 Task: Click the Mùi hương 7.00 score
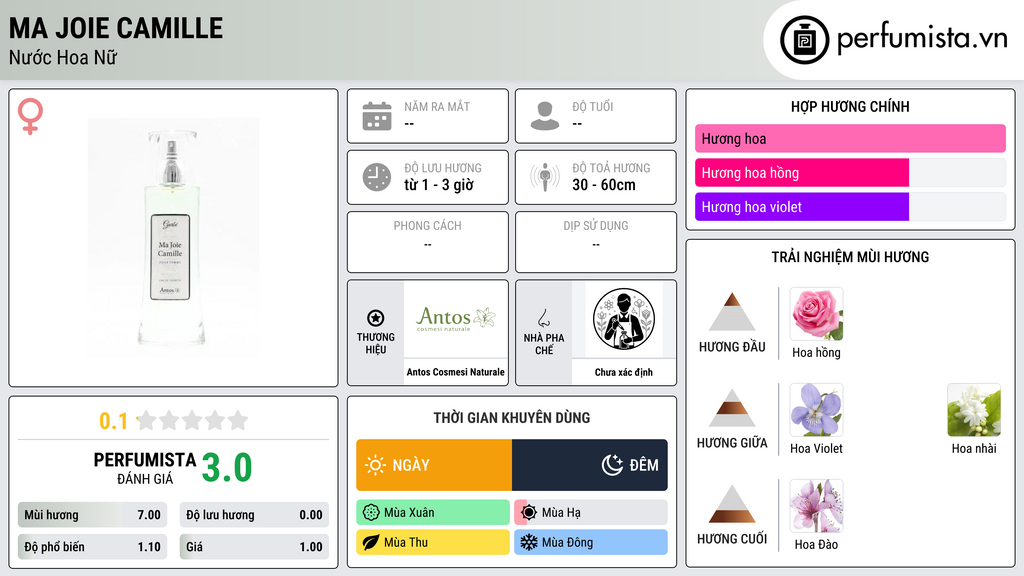pyautogui.click(x=92, y=515)
